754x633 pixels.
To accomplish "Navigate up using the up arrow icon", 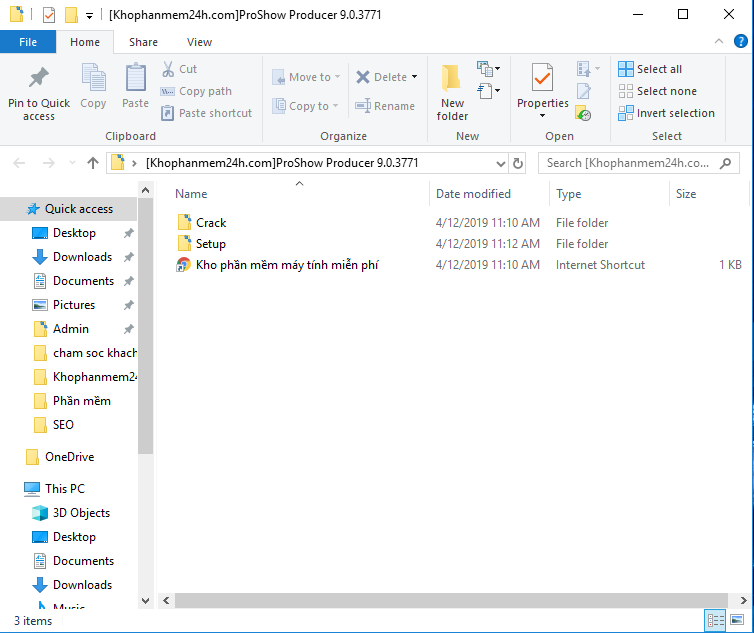I will (93, 163).
